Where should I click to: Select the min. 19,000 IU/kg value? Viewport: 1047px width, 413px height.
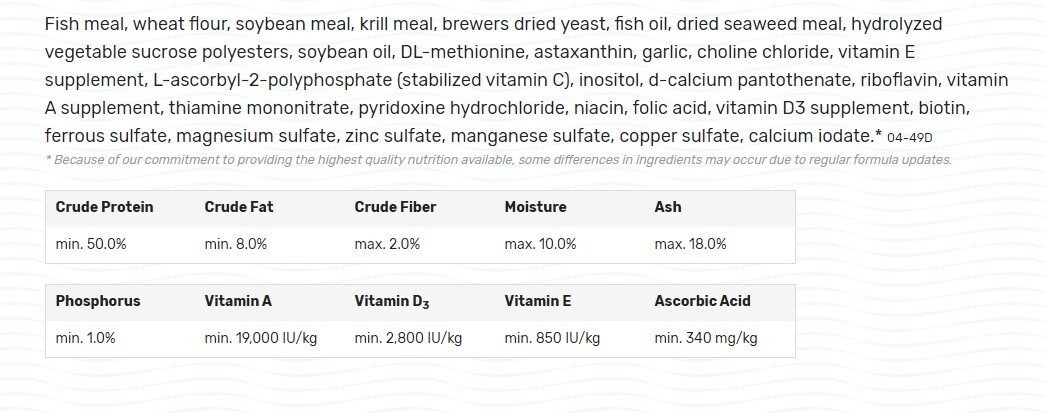(x=260, y=338)
